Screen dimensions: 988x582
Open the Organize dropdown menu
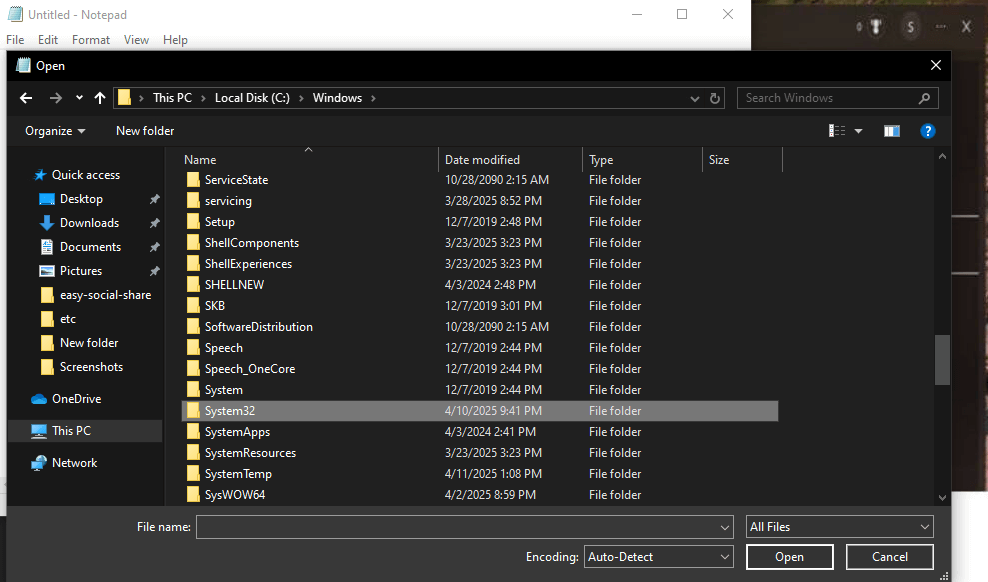pos(55,131)
